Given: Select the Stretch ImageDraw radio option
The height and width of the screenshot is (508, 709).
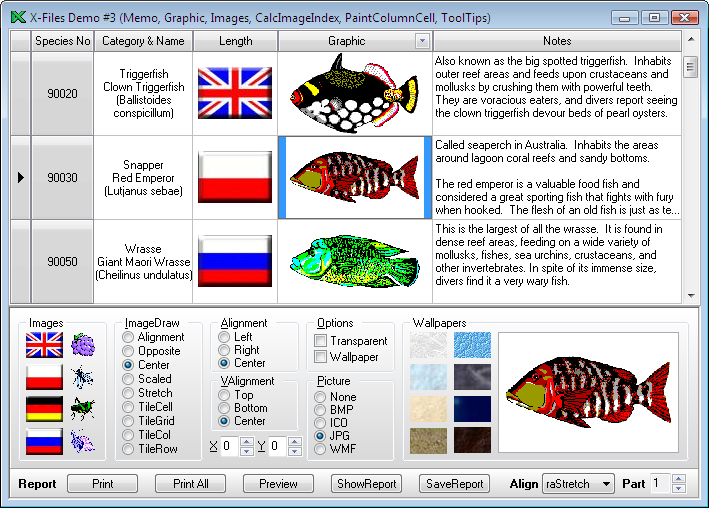Looking at the screenshot, I should [127, 393].
